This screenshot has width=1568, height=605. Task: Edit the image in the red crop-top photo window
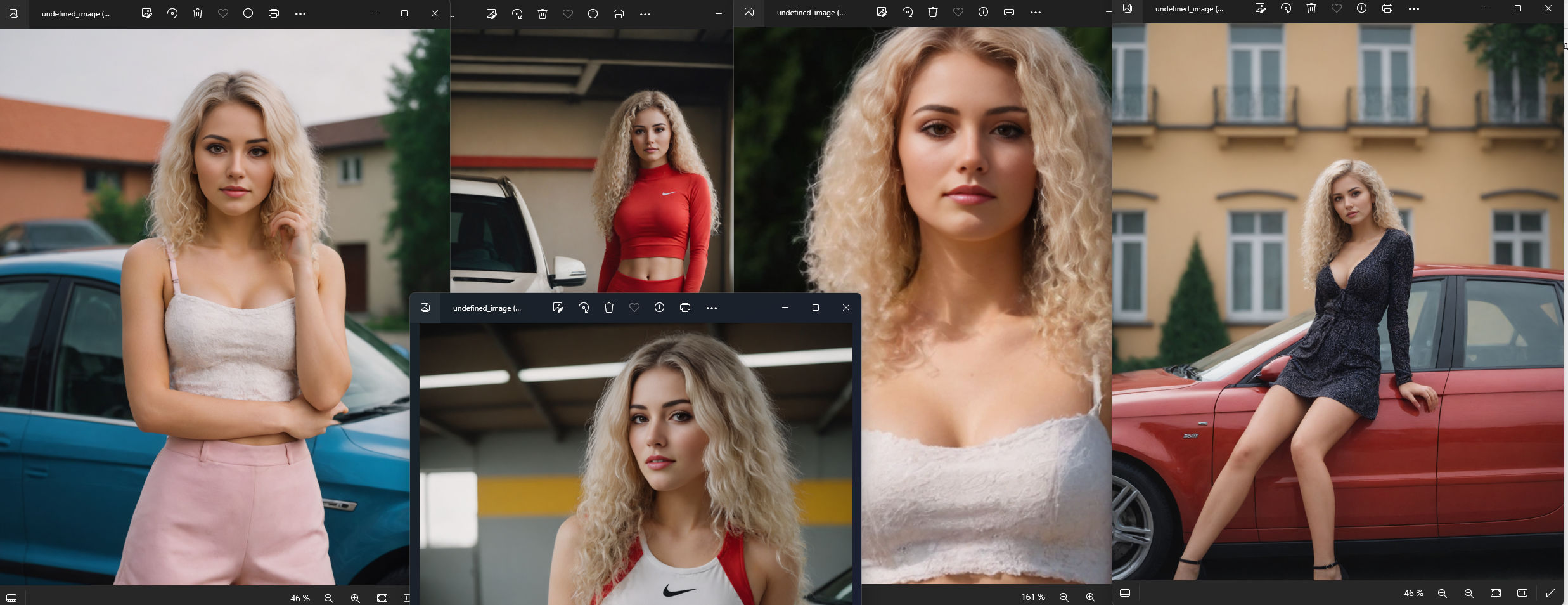(x=491, y=14)
